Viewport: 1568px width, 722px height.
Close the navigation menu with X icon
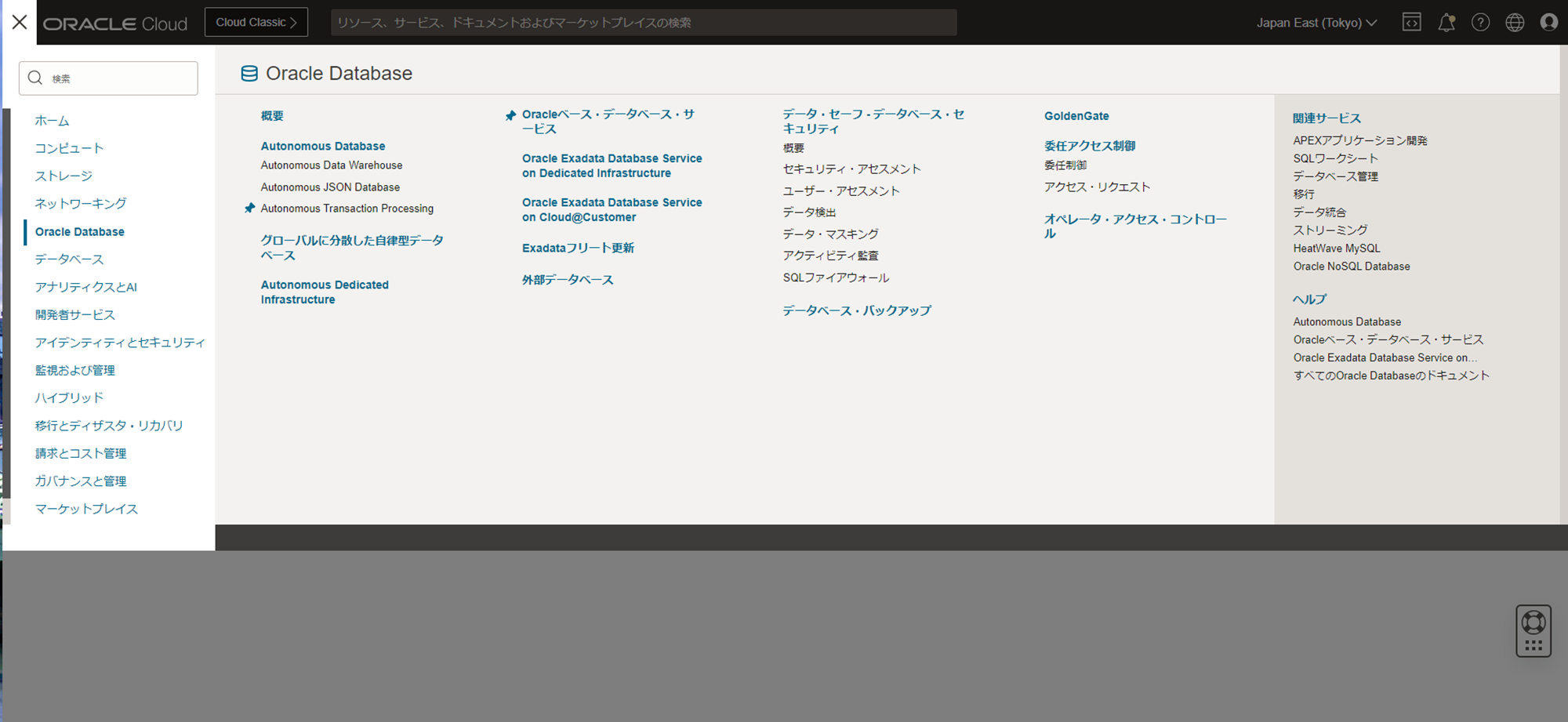pyautogui.click(x=20, y=22)
